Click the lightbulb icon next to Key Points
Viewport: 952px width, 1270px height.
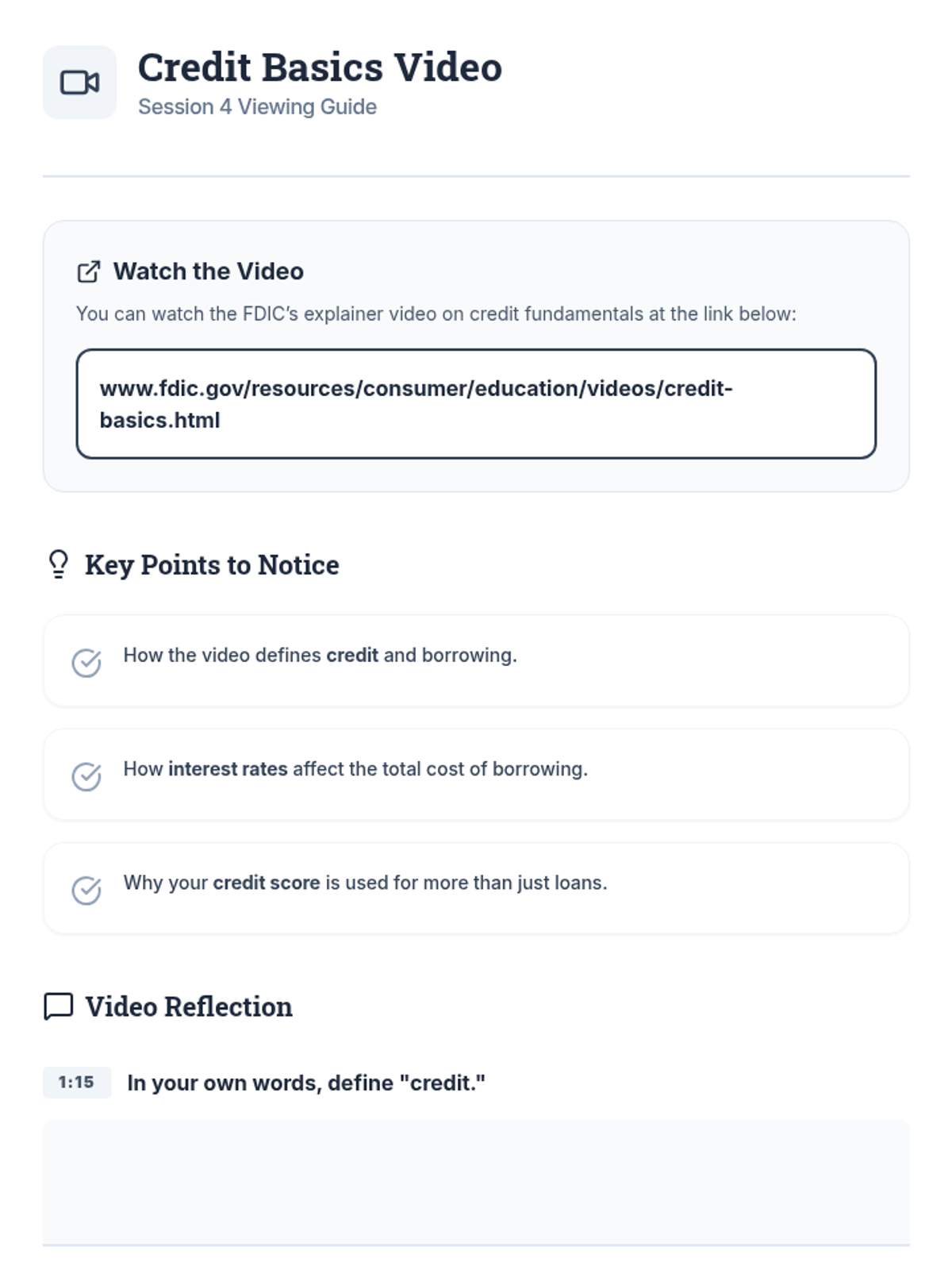coord(58,564)
